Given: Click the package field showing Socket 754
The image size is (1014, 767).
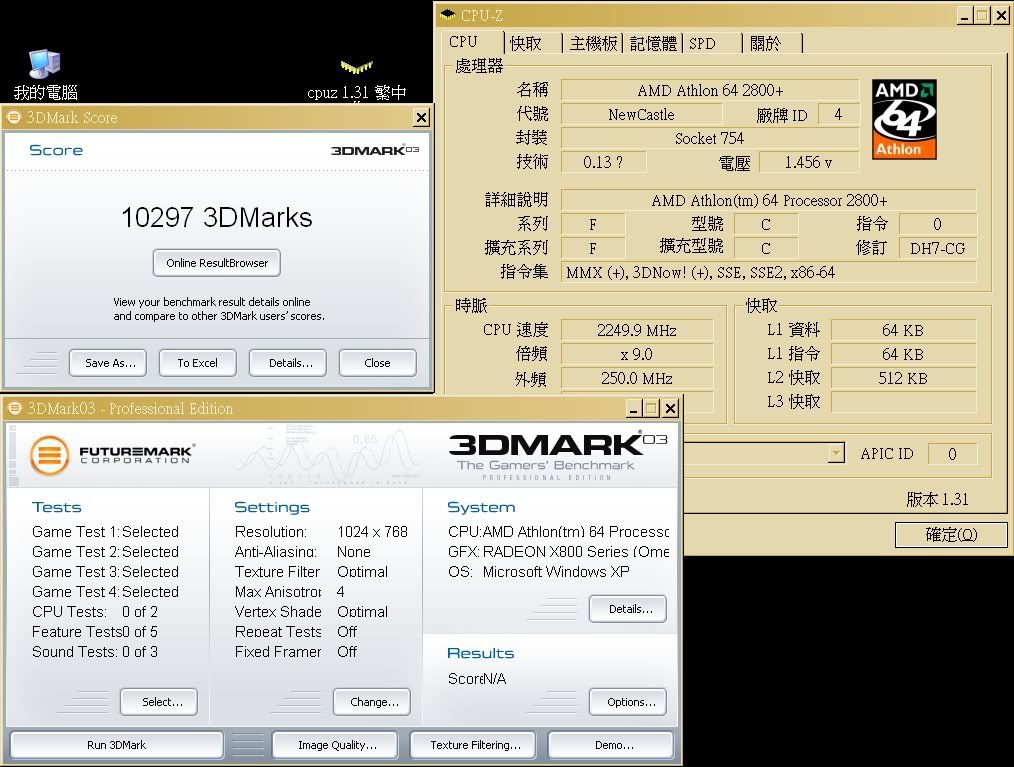Looking at the screenshot, I should 710,138.
